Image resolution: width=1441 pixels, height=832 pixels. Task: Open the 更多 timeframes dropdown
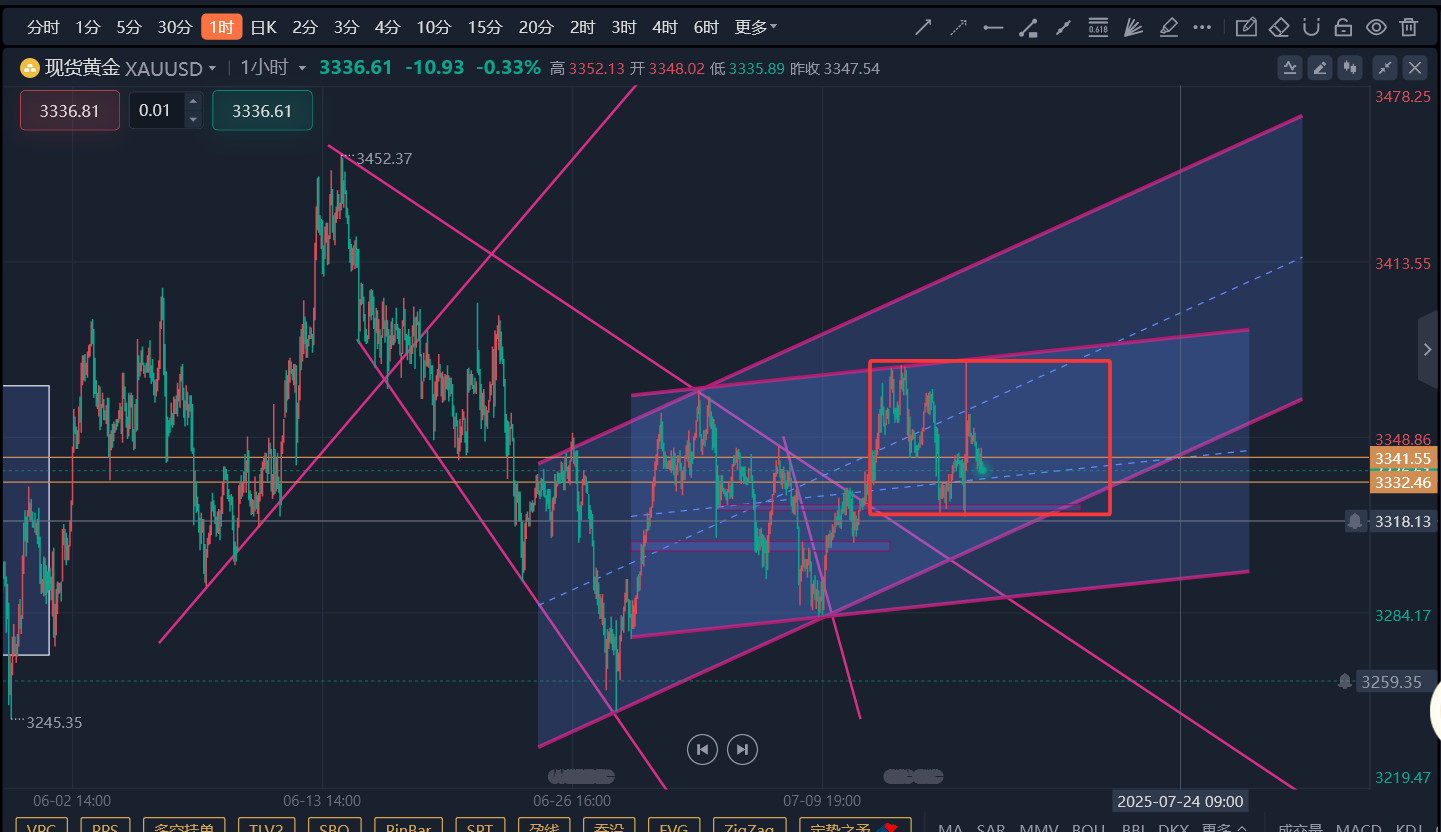tap(756, 27)
